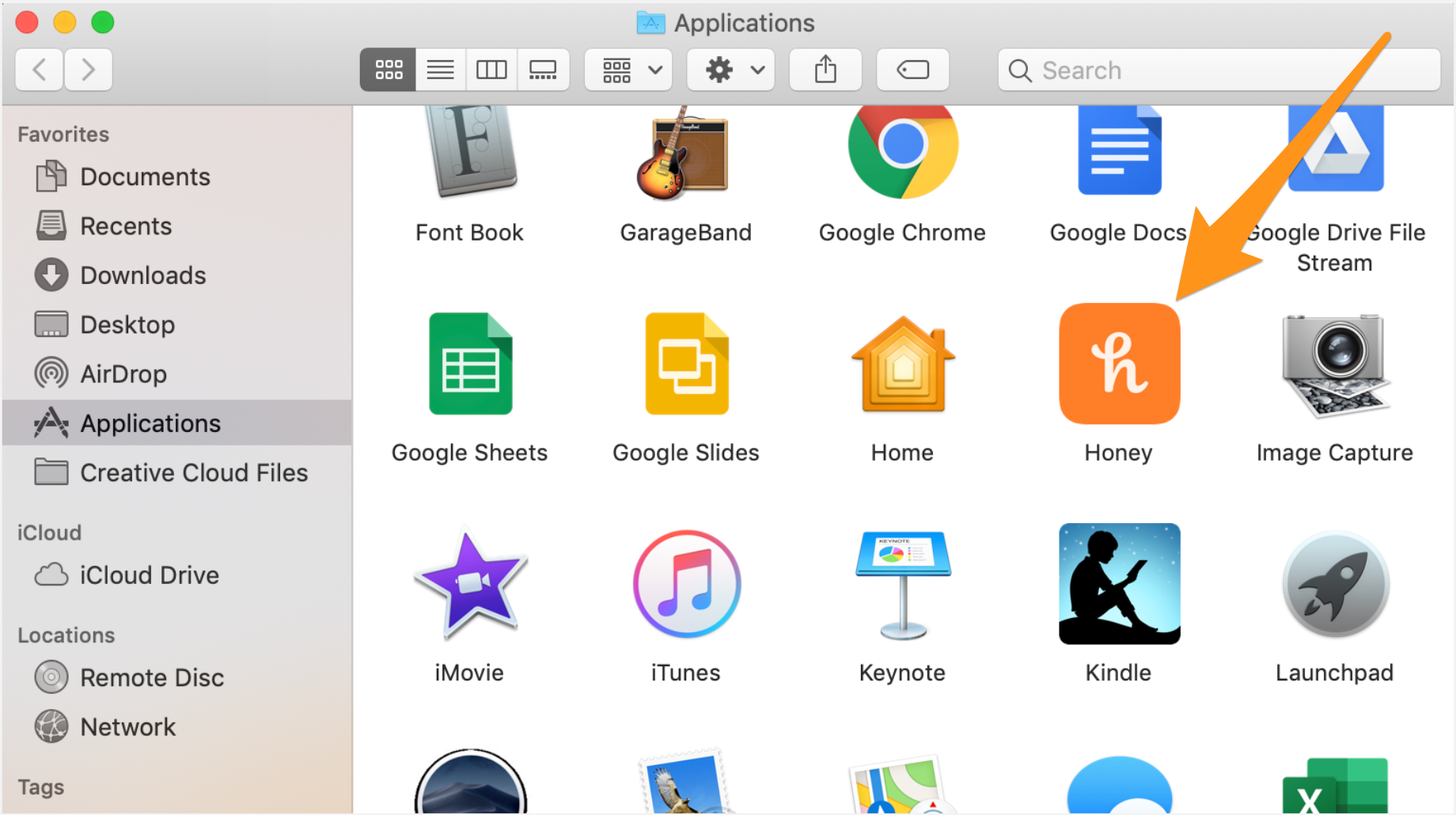Open Remote Disc in the sidebar
1456x815 pixels.
pyautogui.click(x=177, y=677)
